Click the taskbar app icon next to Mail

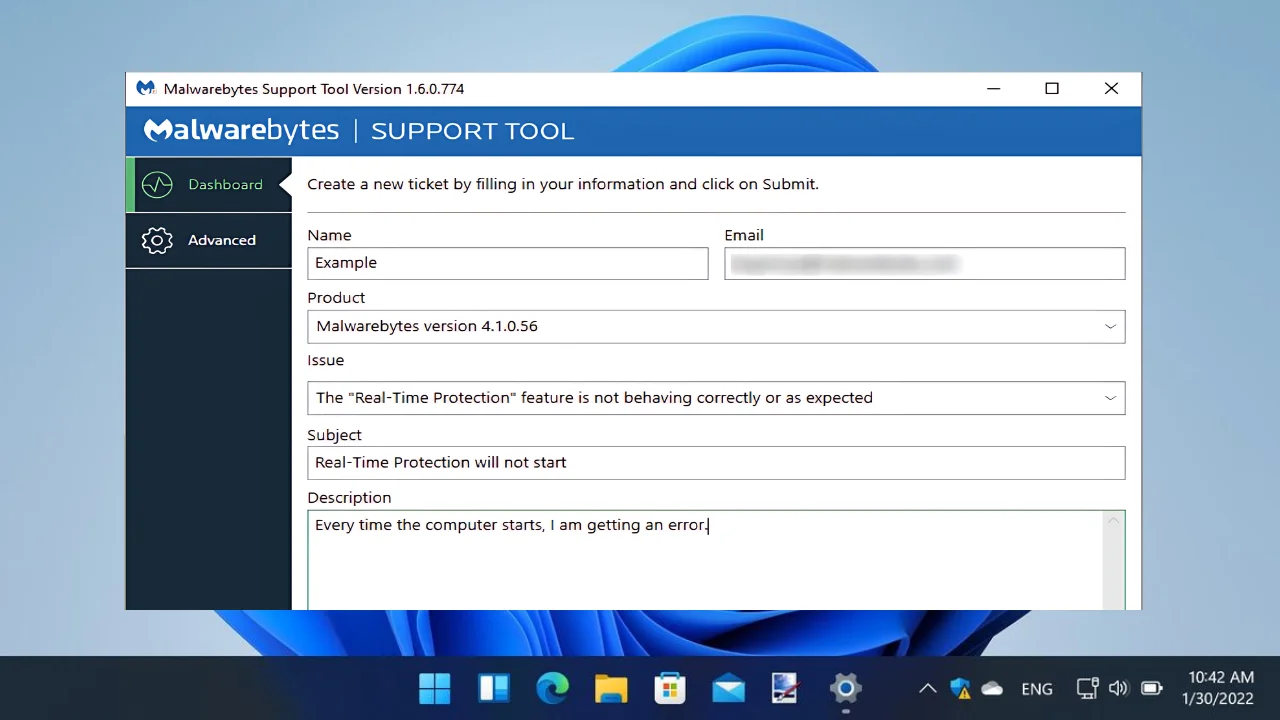pos(787,688)
